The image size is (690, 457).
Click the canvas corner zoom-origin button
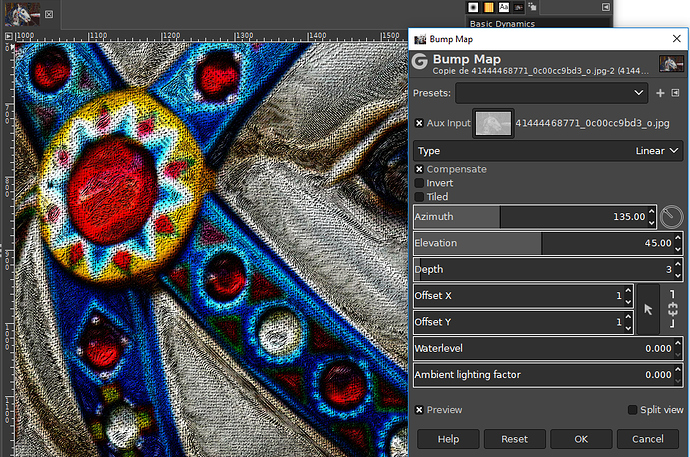[8, 36]
